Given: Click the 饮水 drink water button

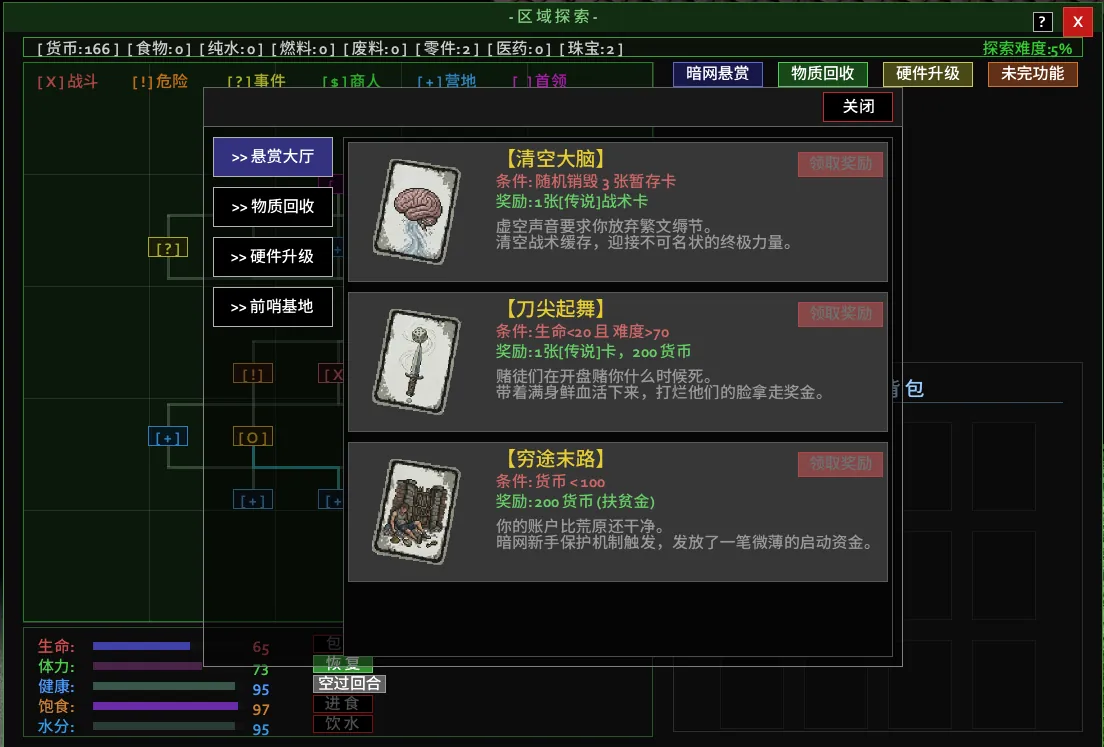Looking at the screenshot, I should point(343,723).
